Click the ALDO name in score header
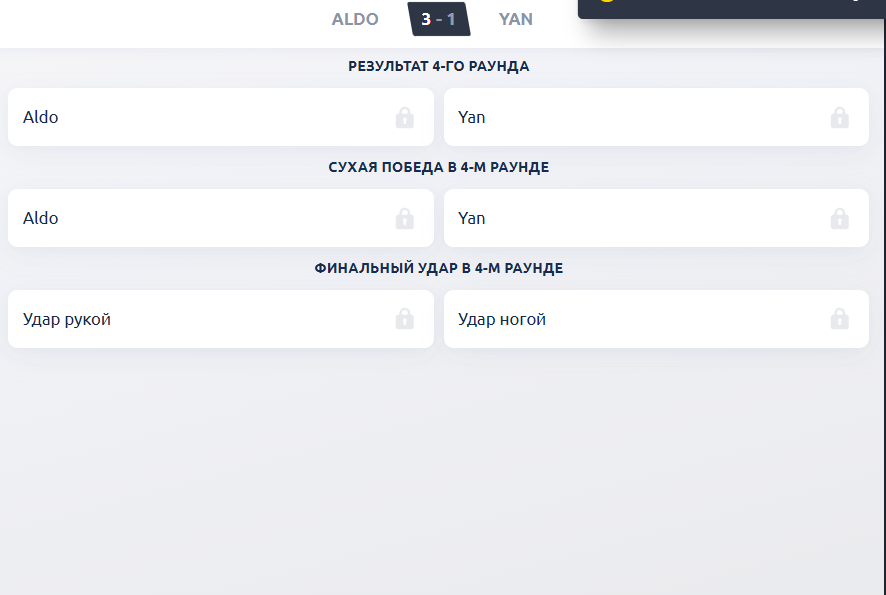 355,19
